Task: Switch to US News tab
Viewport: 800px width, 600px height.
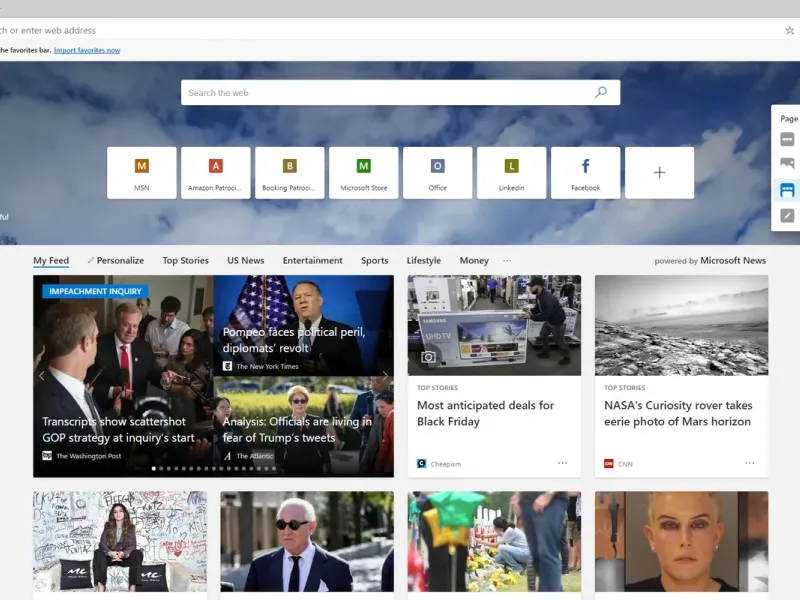Action: click(x=245, y=260)
